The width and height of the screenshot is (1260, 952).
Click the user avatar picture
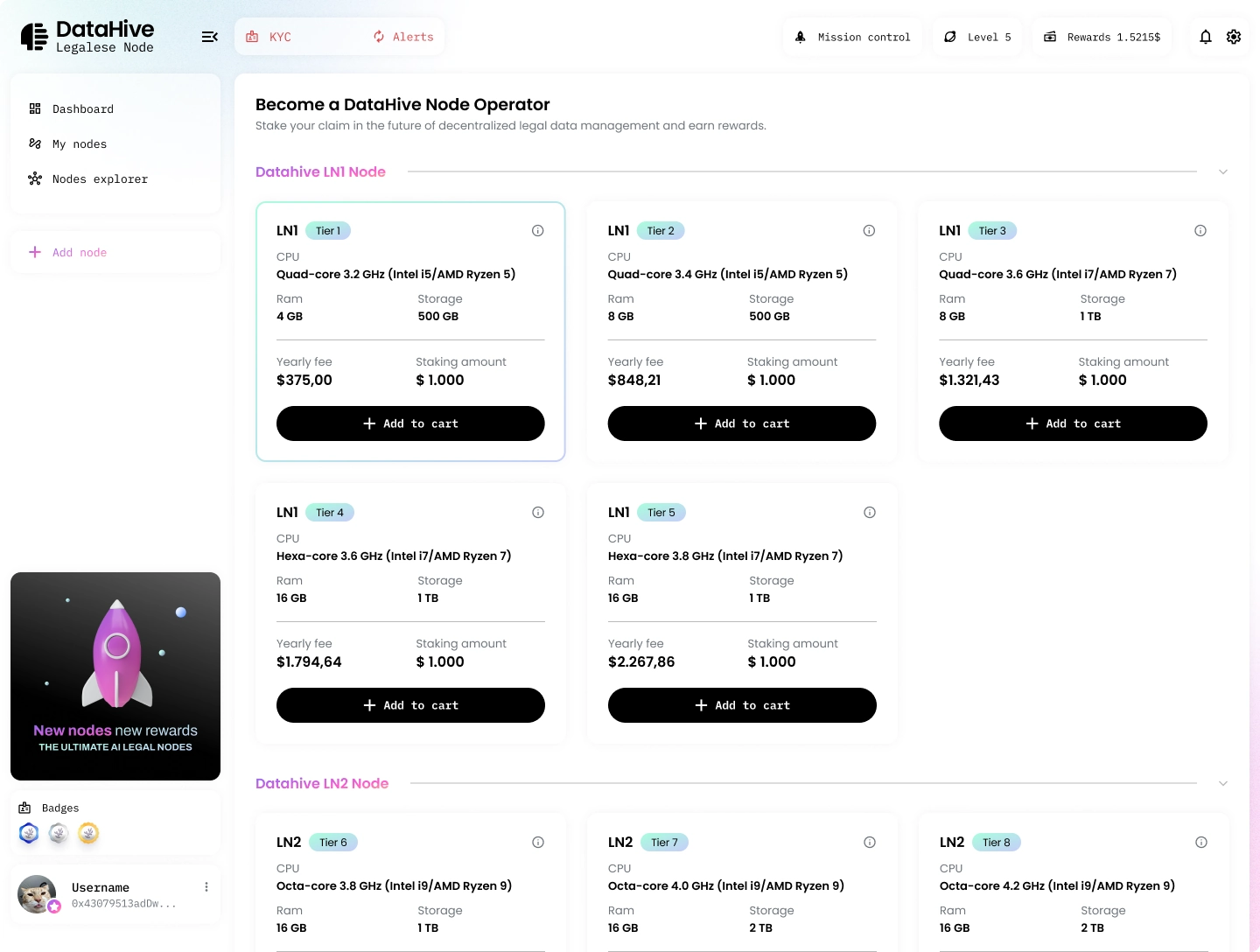[37, 894]
